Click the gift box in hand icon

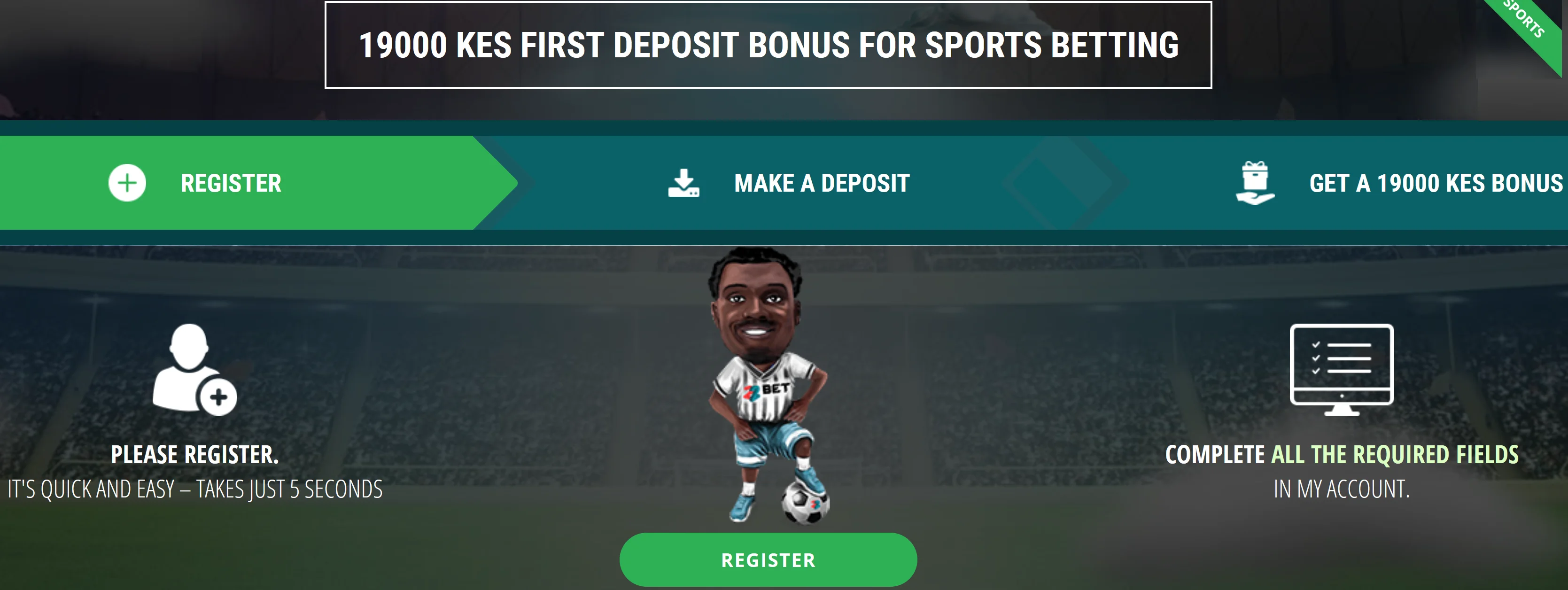click(x=1255, y=183)
